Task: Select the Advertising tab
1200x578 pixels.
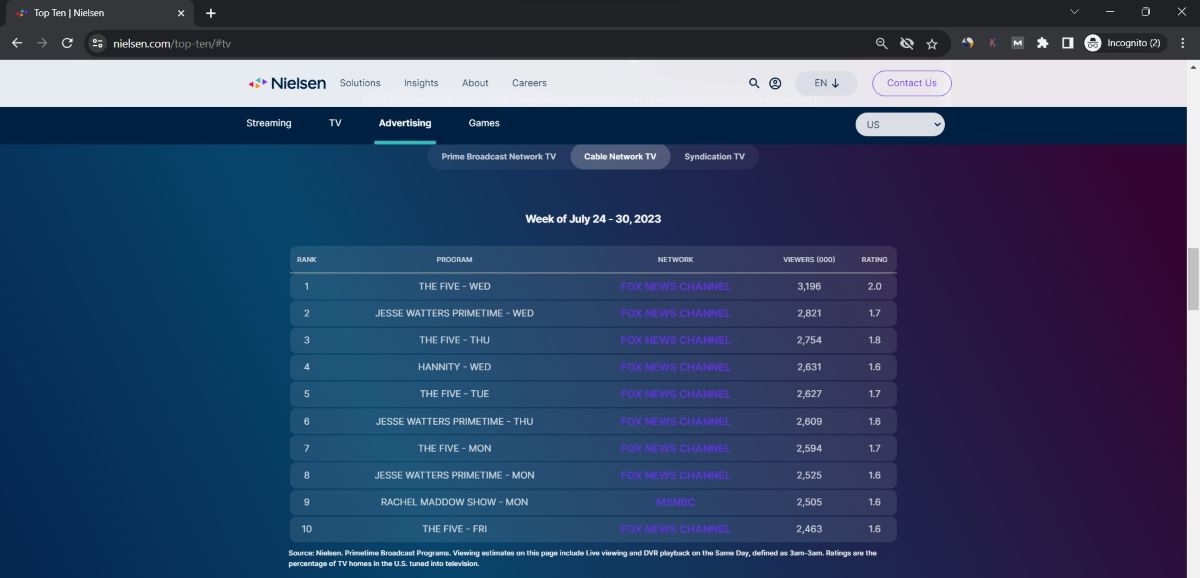Action: [405, 123]
